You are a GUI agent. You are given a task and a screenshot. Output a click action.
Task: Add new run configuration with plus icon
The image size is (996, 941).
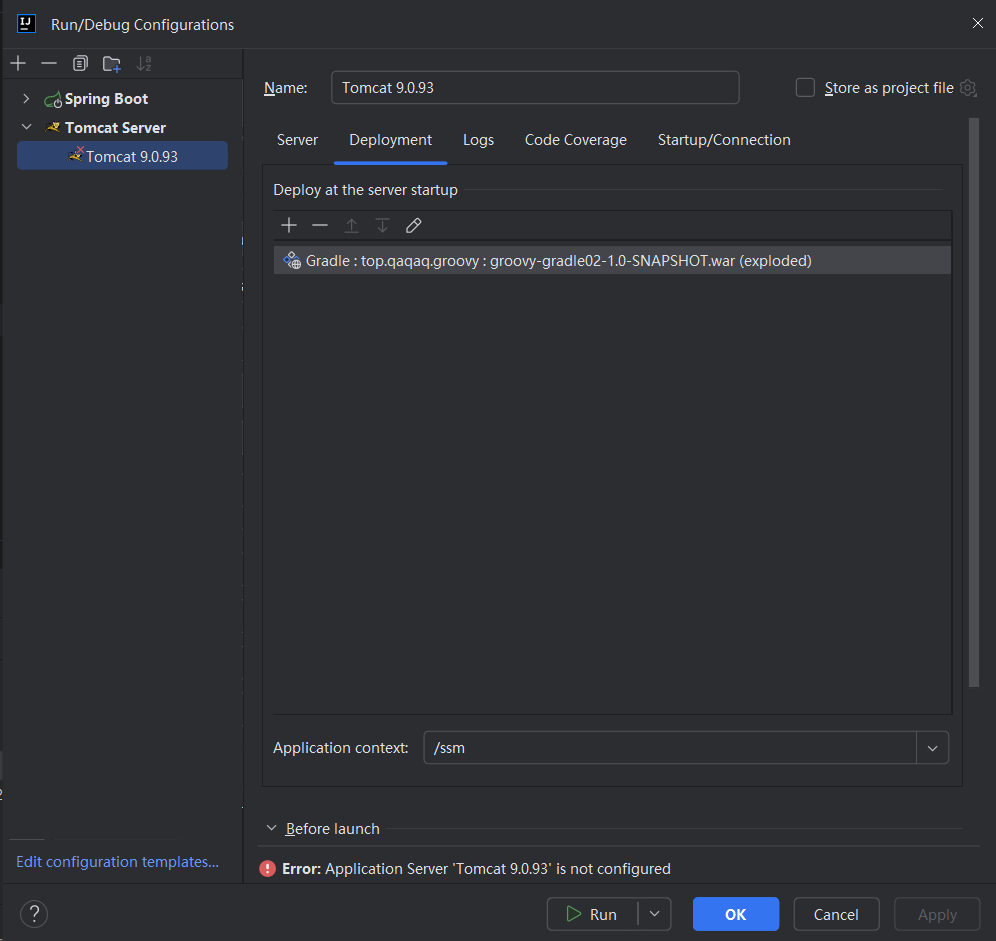(x=18, y=64)
